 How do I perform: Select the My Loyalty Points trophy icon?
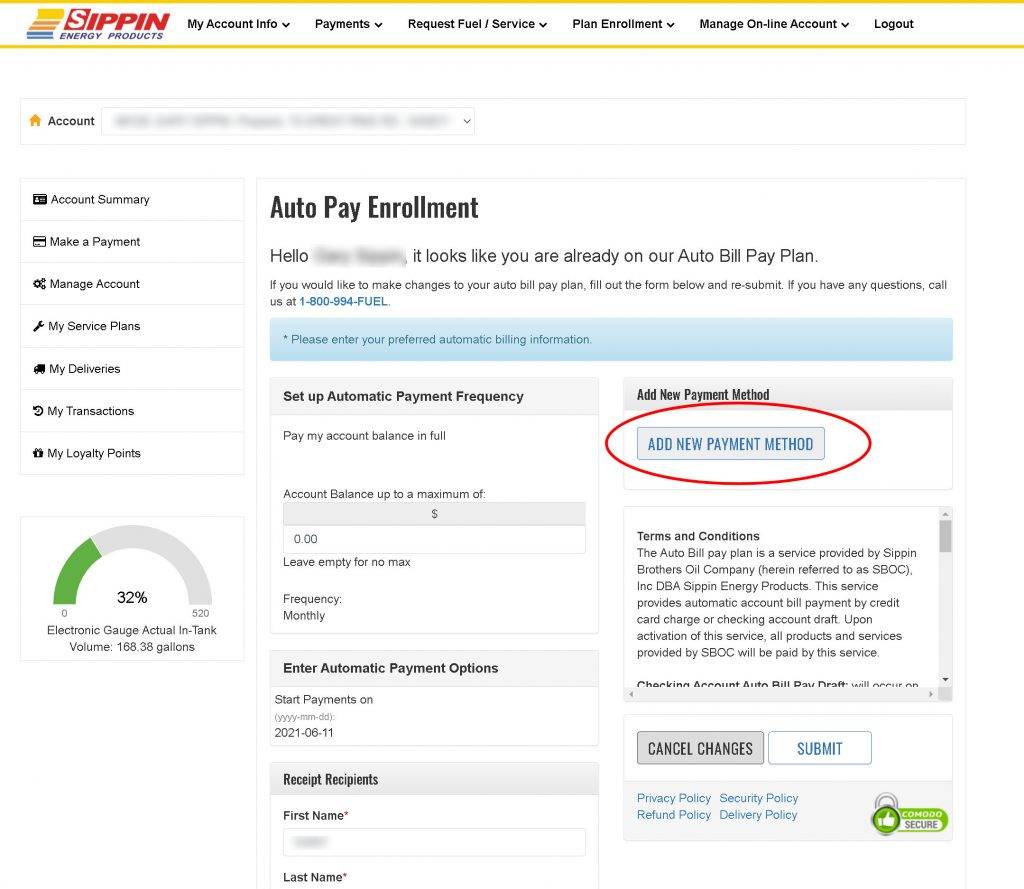click(x=41, y=453)
